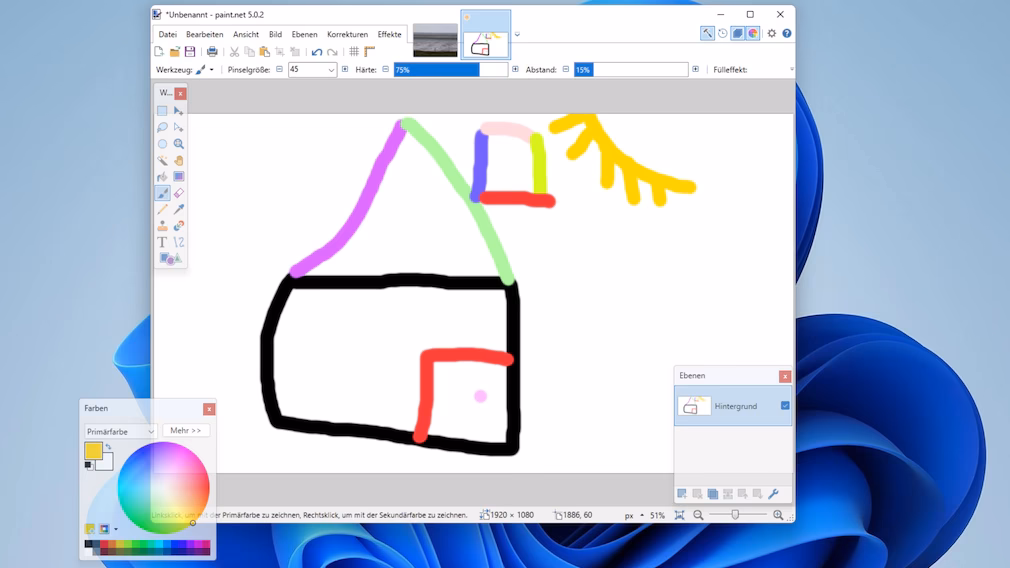Select the Recolor tool

point(178,225)
